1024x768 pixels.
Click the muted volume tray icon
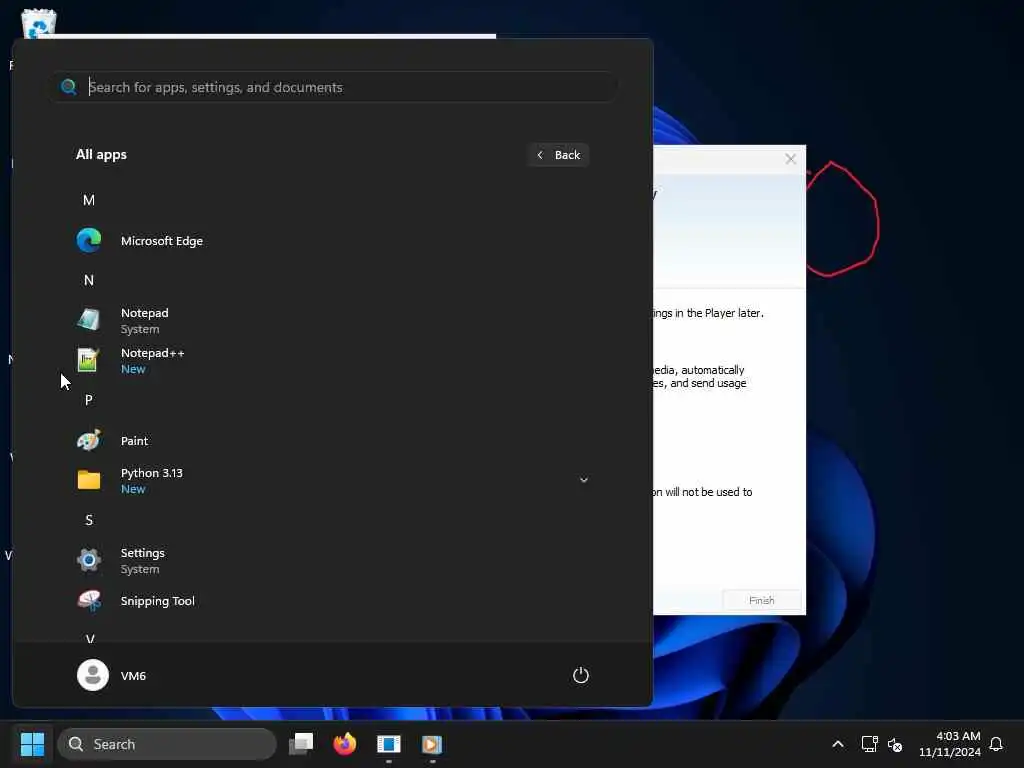pyautogui.click(x=895, y=744)
